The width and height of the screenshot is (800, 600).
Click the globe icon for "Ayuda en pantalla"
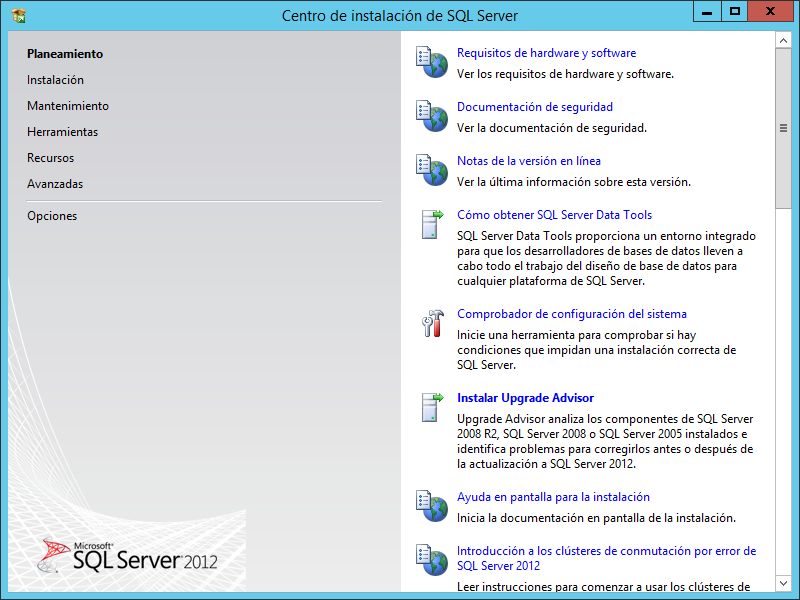click(x=431, y=506)
